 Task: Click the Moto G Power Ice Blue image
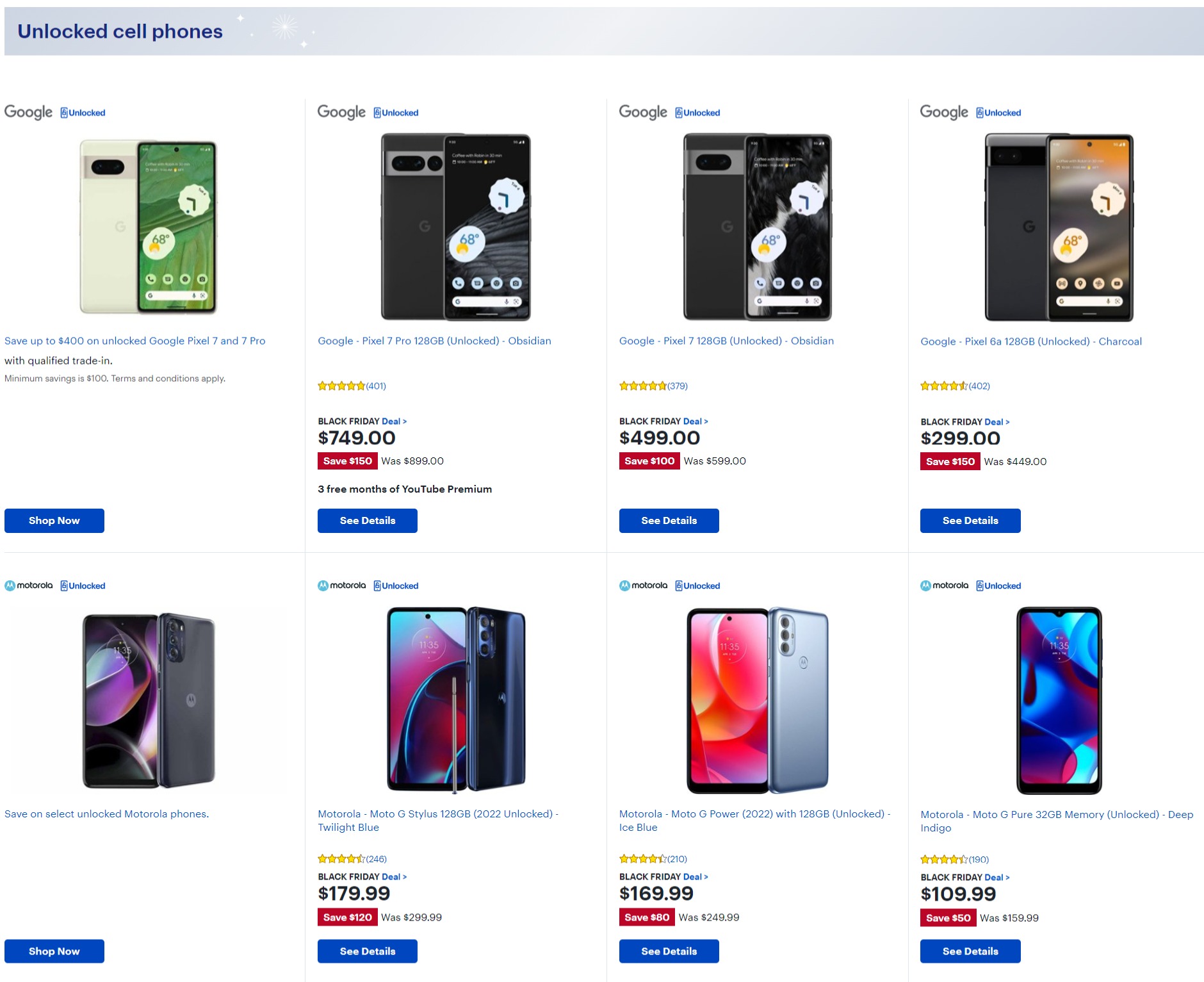pyautogui.click(x=758, y=701)
